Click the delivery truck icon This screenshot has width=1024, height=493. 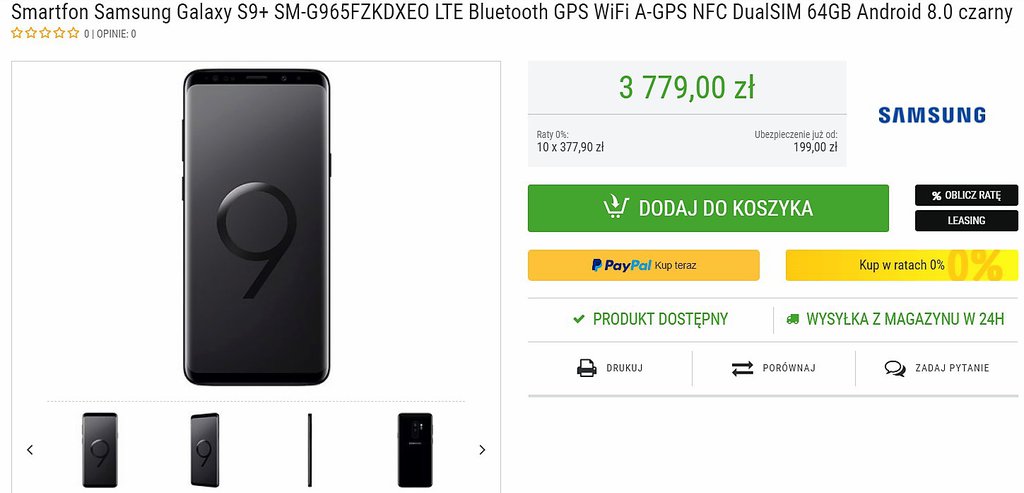793,320
